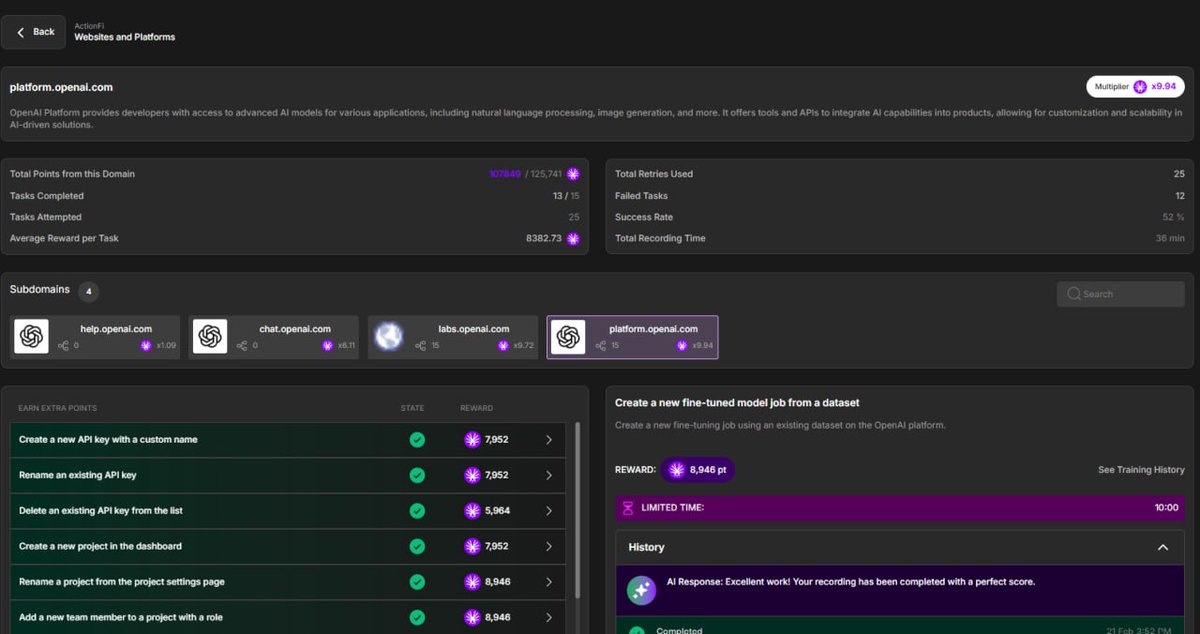The height and width of the screenshot is (634, 1200).
Task: Open the See Training History link
Action: [1141, 470]
